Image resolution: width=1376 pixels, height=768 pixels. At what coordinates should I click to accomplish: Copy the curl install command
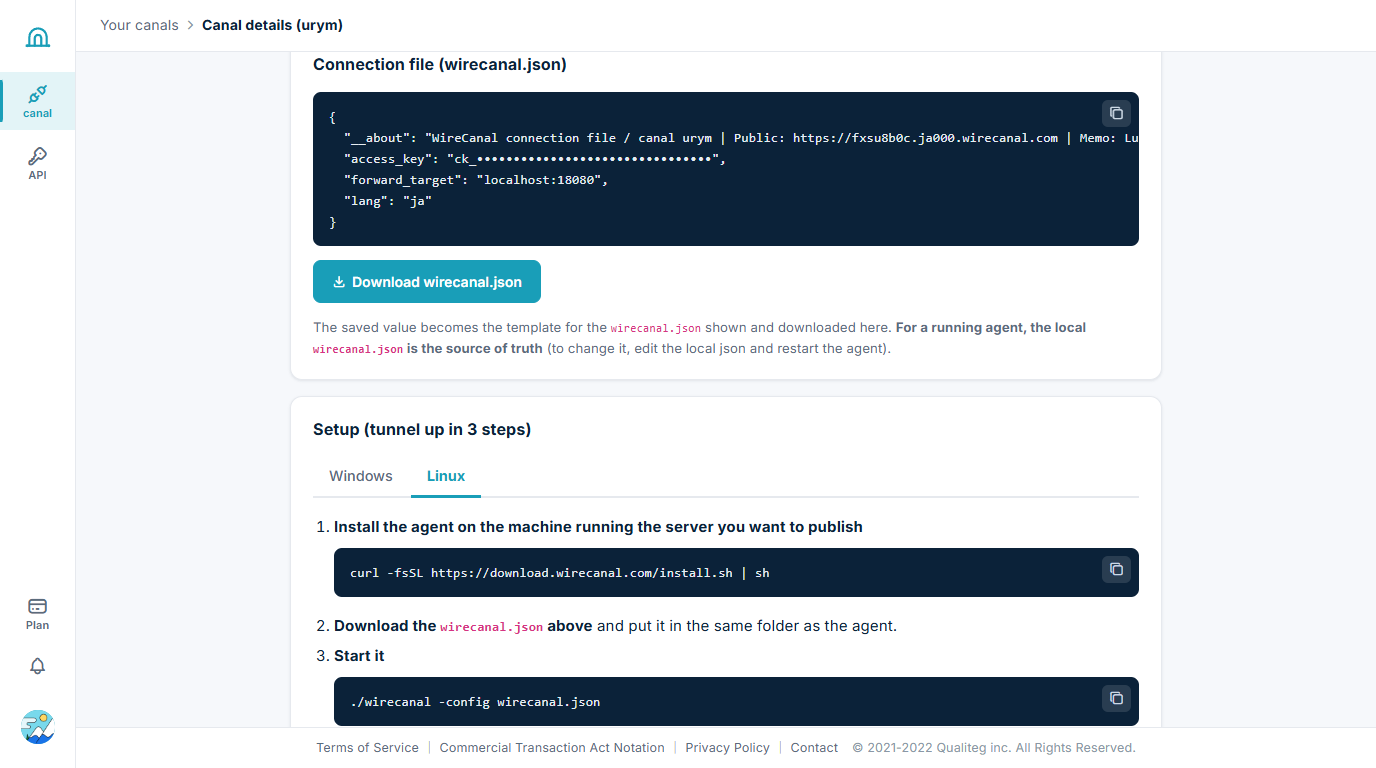[x=1116, y=569]
